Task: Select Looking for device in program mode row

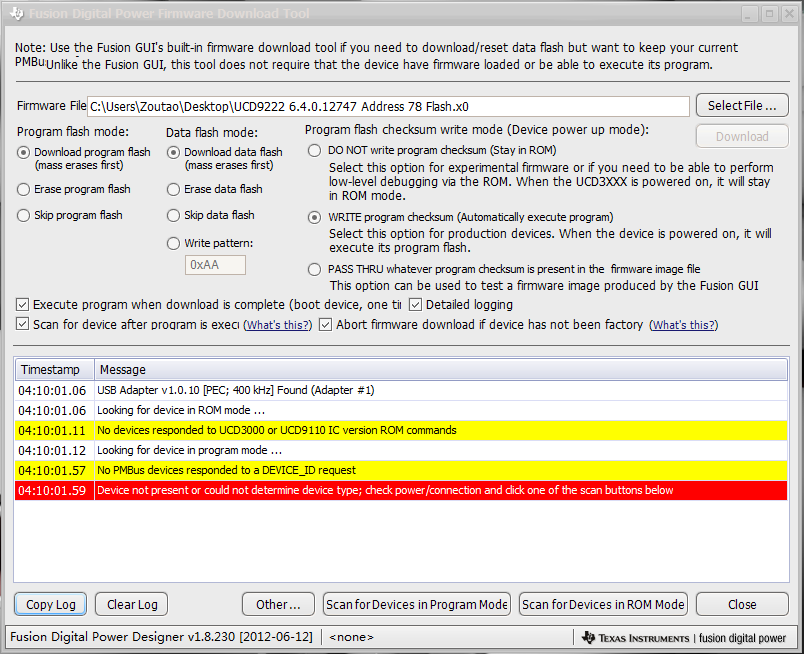Action: coord(401,450)
